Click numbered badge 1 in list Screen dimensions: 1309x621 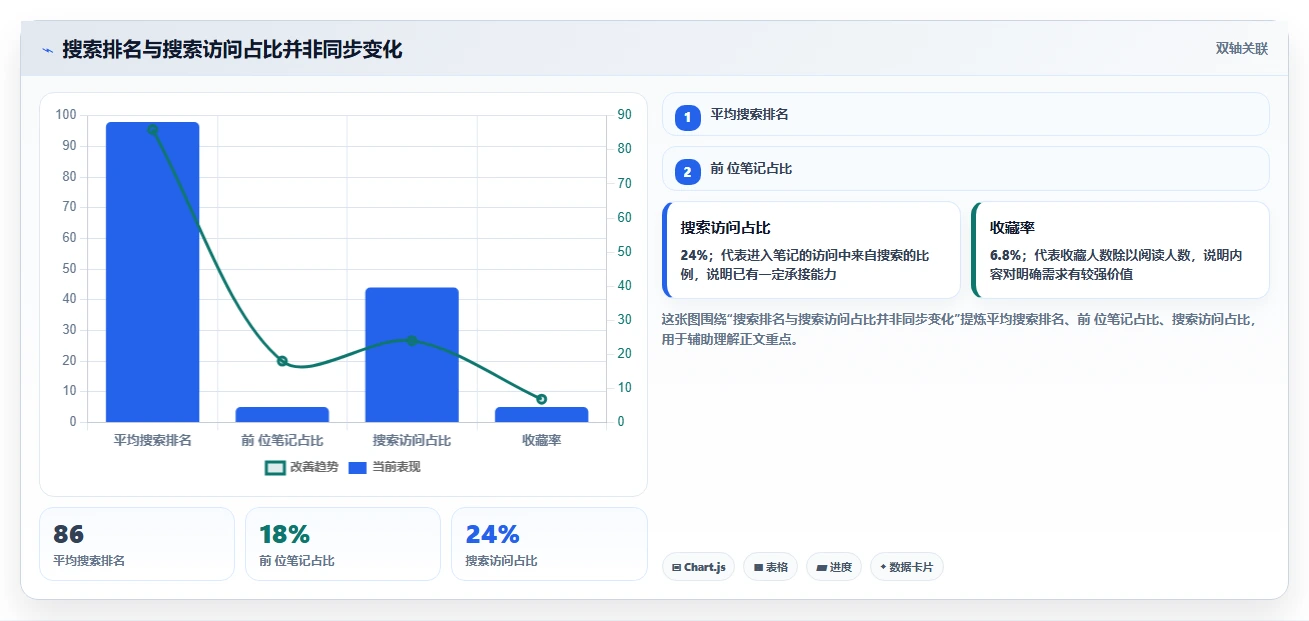pyautogui.click(x=688, y=118)
